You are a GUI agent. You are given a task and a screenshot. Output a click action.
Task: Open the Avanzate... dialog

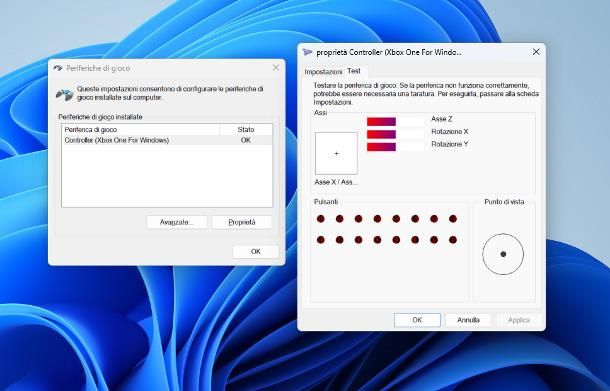click(x=177, y=222)
